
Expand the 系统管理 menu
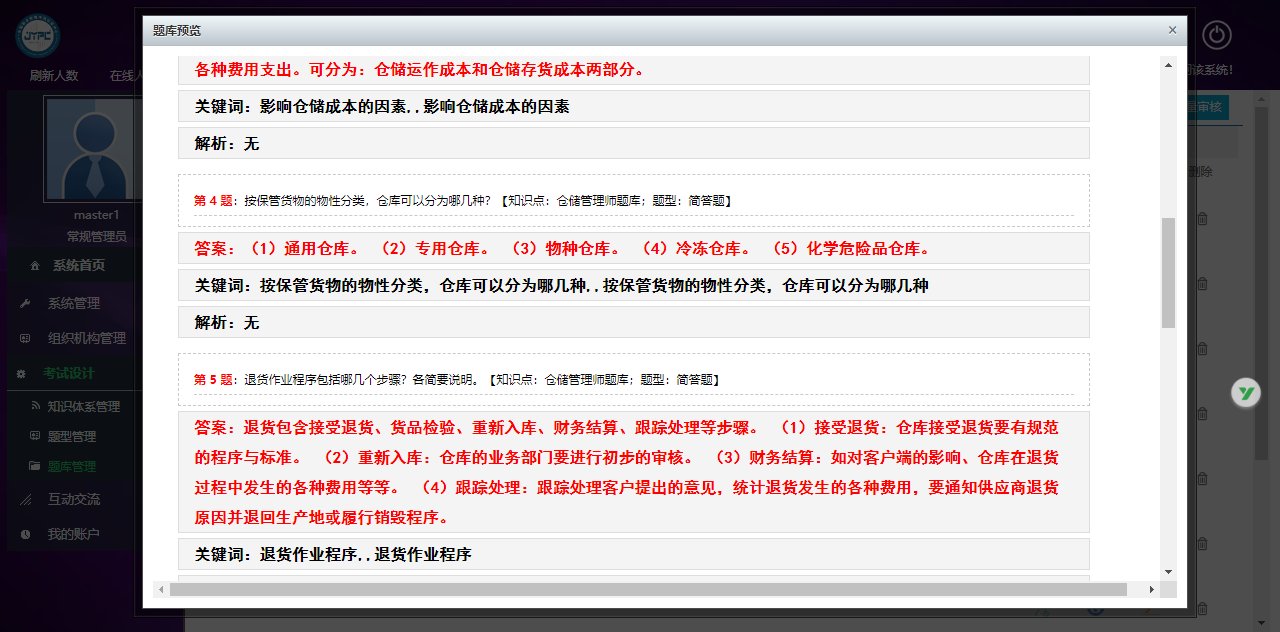[x=74, y=304]
